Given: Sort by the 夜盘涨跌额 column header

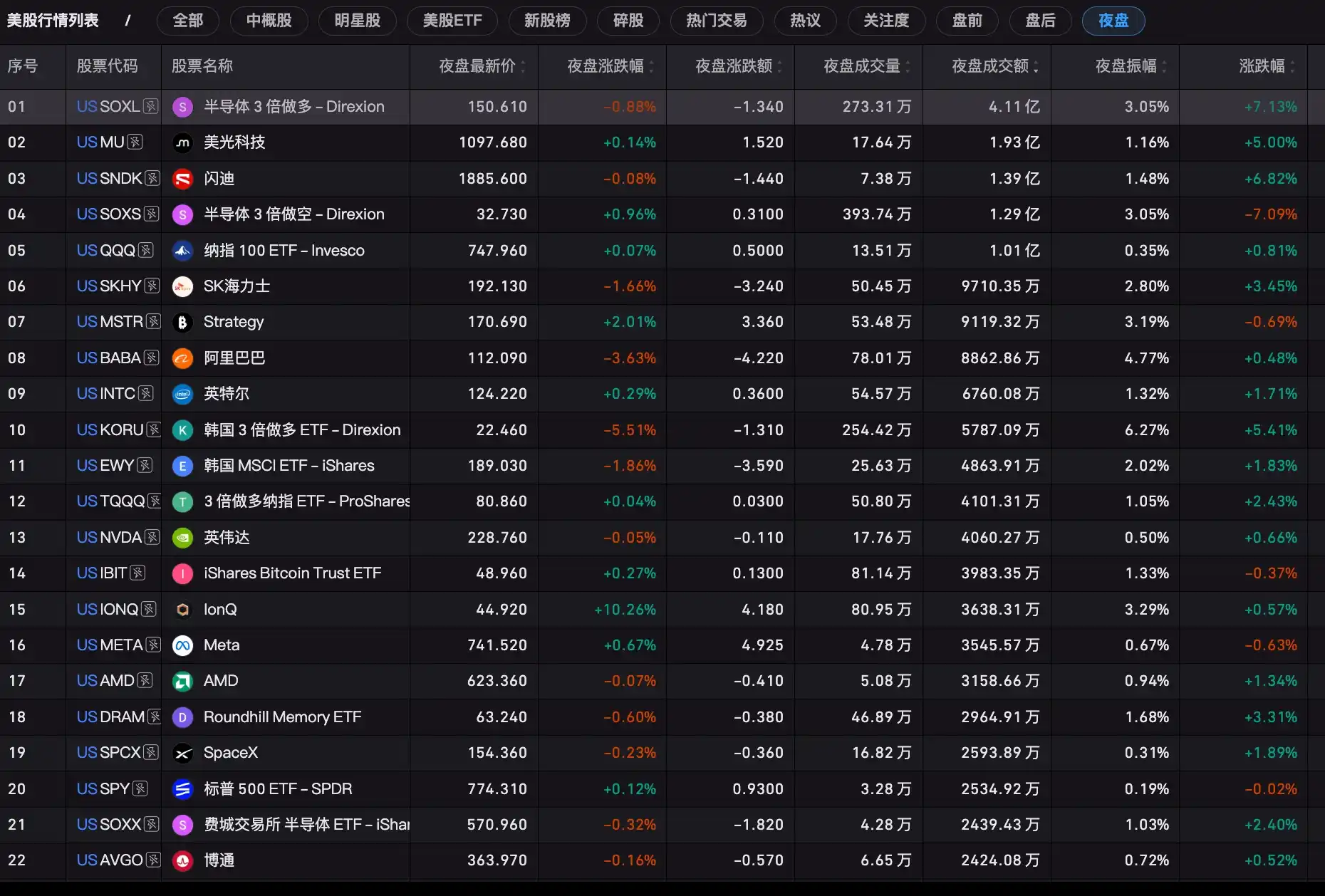Looking at the screenshot, I should click(x=738, y=66).
